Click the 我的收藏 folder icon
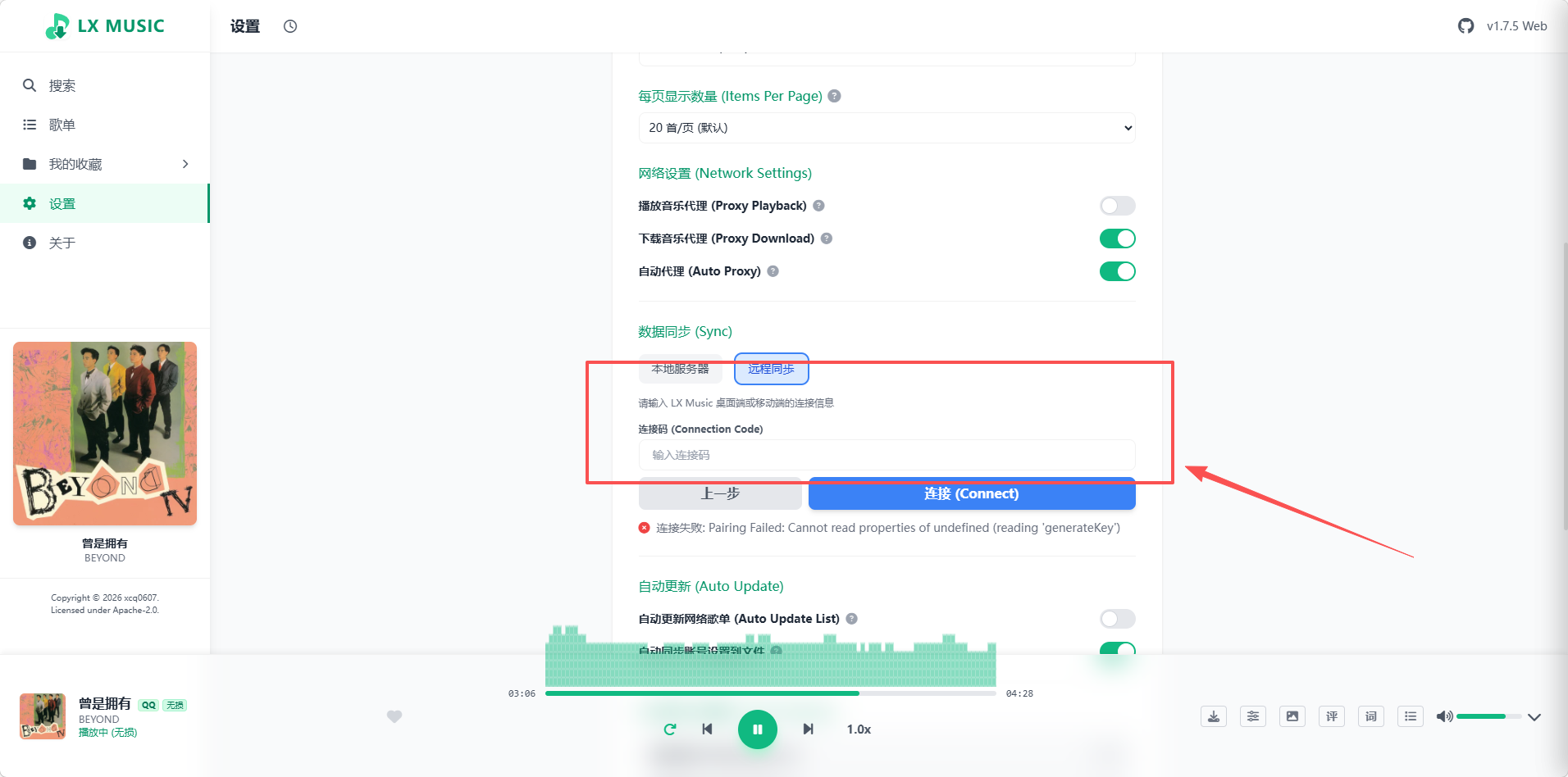The height and width of the screenshot is (777, 1568). pos(30,164)
